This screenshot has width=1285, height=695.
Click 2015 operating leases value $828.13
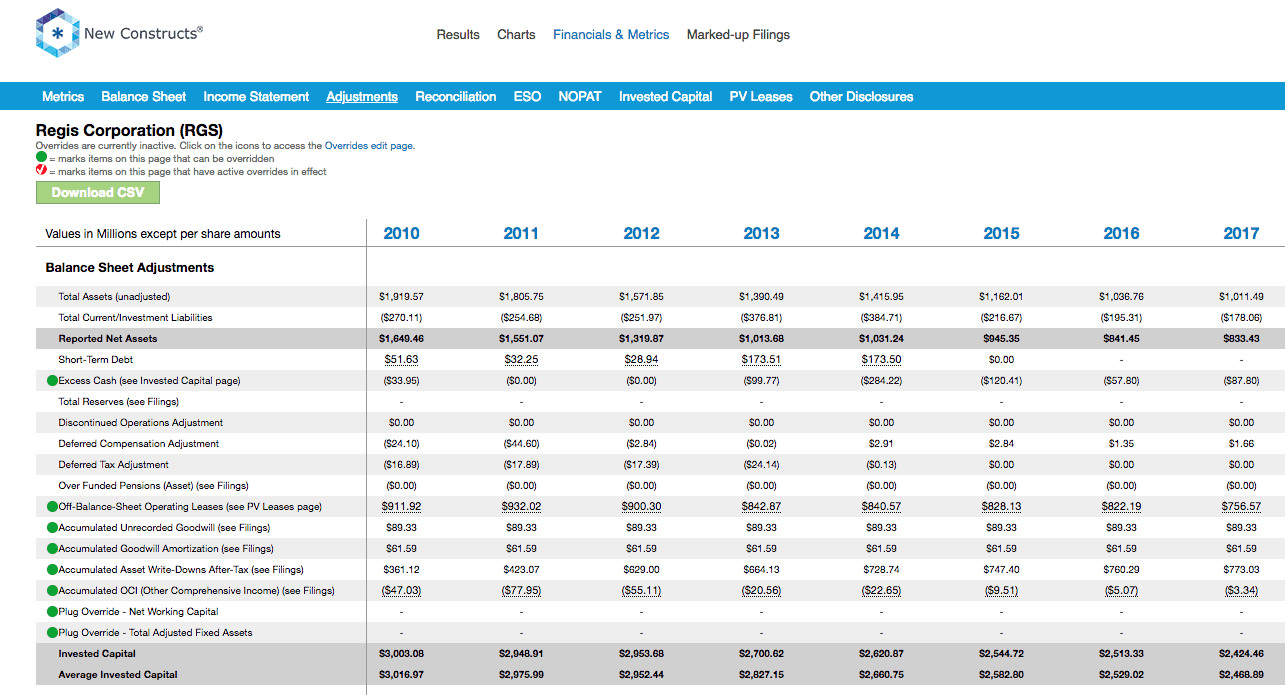point(1001,507)
